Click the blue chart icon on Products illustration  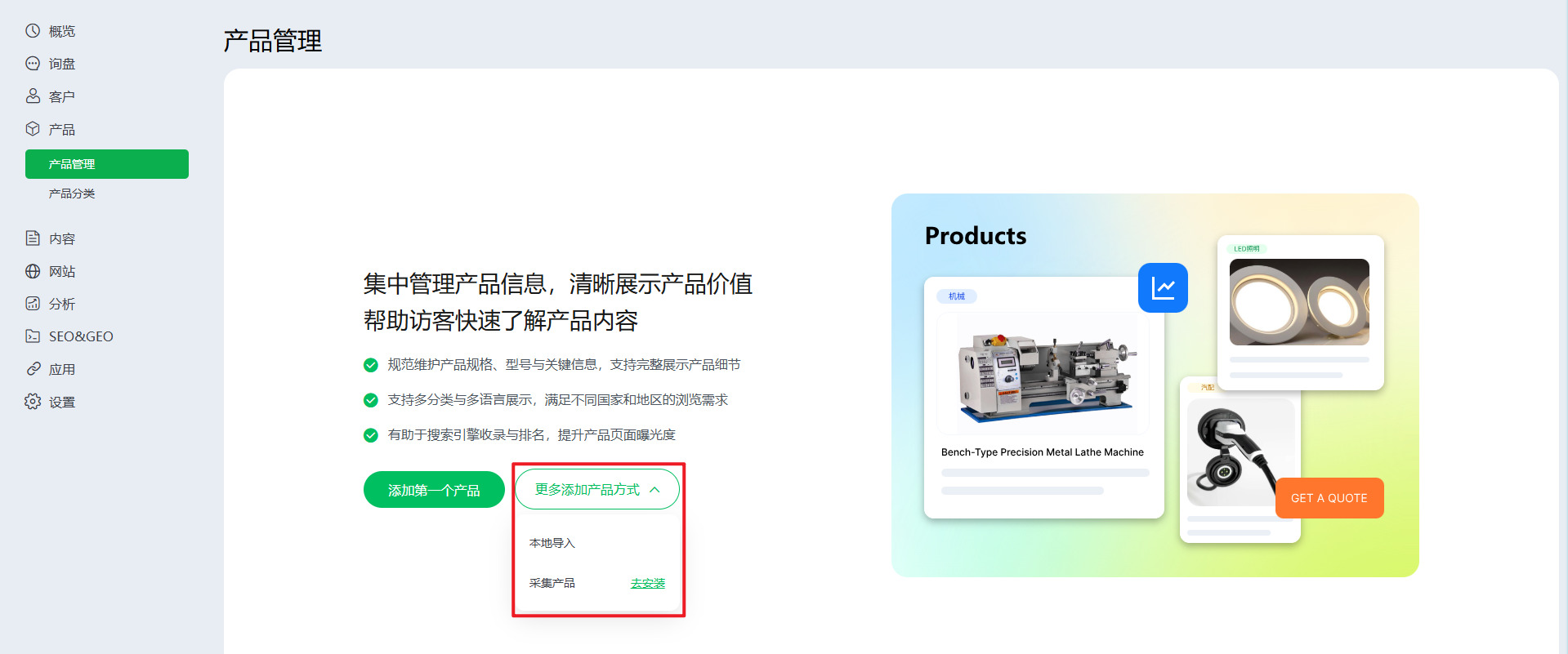click(x=1163, y=287)
